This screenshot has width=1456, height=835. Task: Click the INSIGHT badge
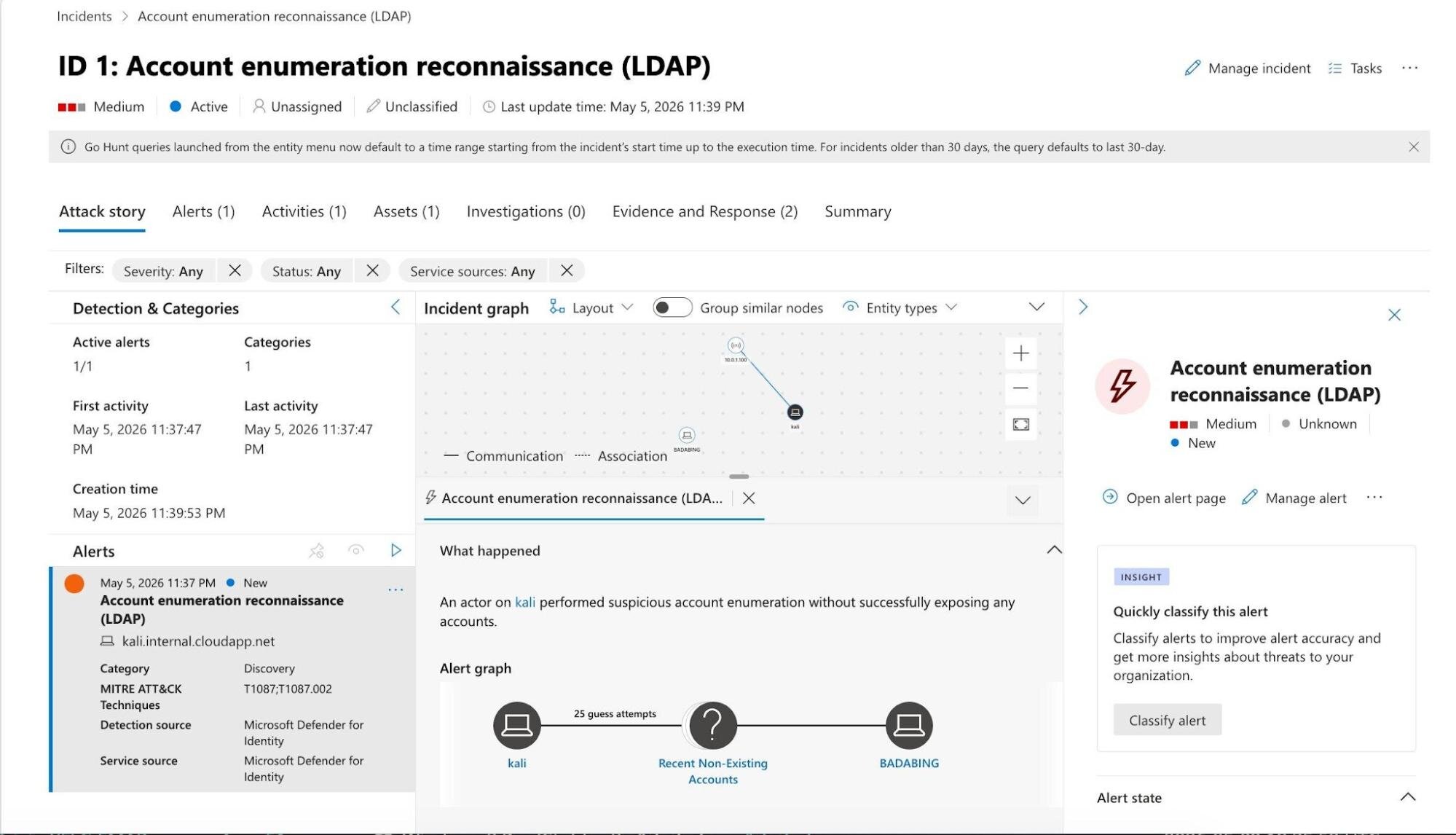point(1141,577)
